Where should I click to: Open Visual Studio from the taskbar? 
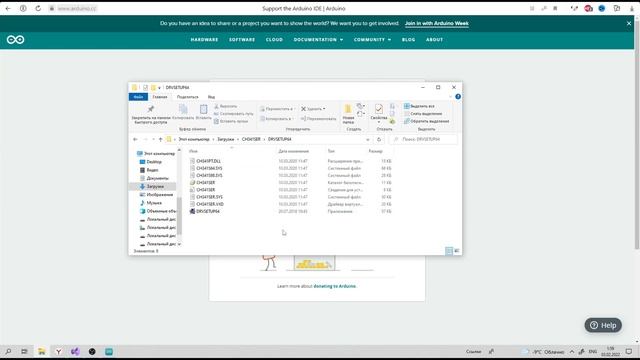pyautogui.click(x=75, y=351)
